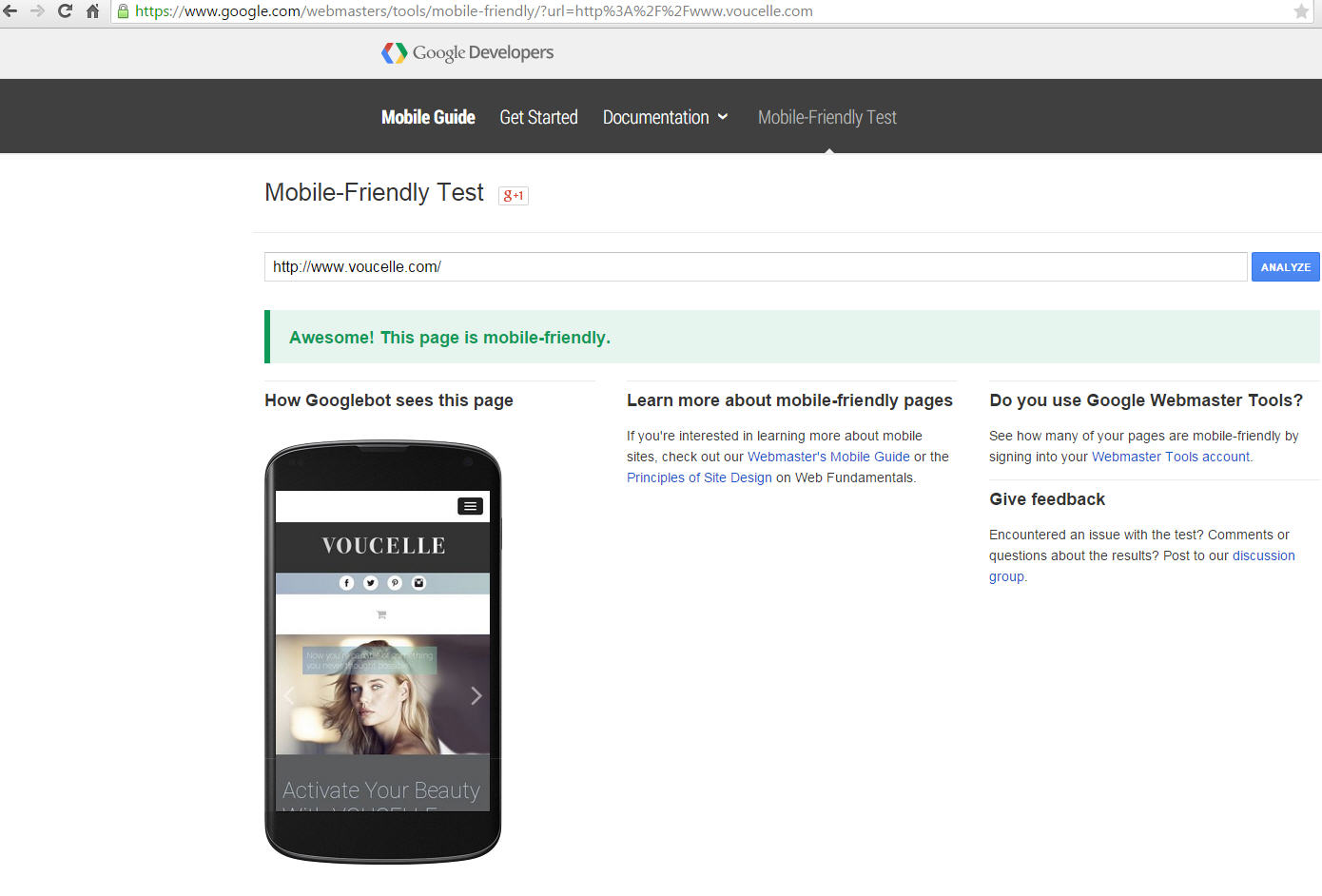The height and width of the screenshot is (896, 1322).
Task: Click 'Awesome! This page is mobile-friendly.' message
Action: click(450, 338)
